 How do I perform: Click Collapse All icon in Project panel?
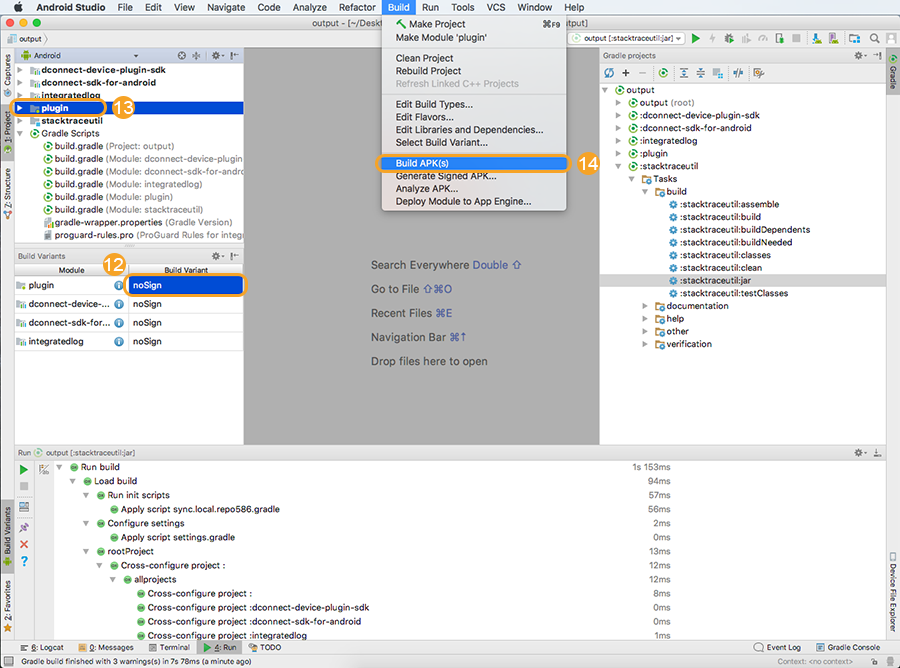point(196,56)
